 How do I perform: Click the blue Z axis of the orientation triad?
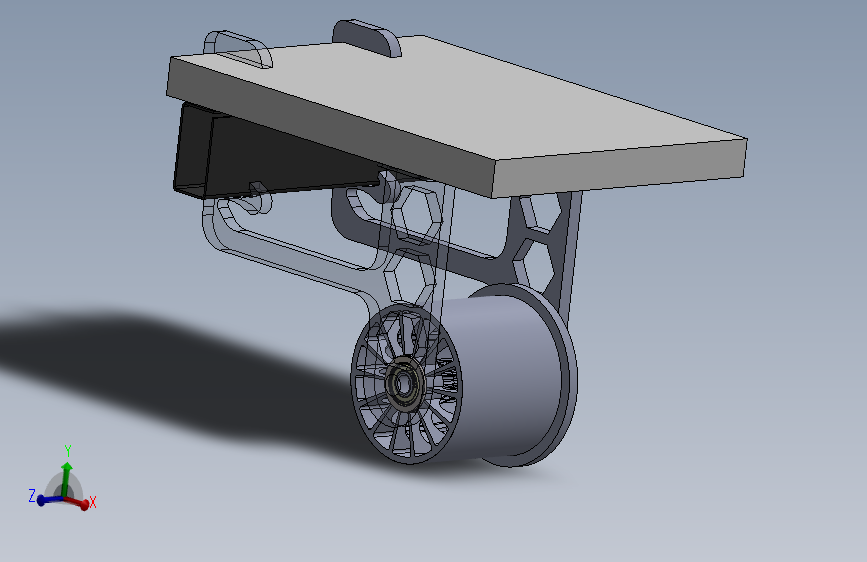point(50,499)
